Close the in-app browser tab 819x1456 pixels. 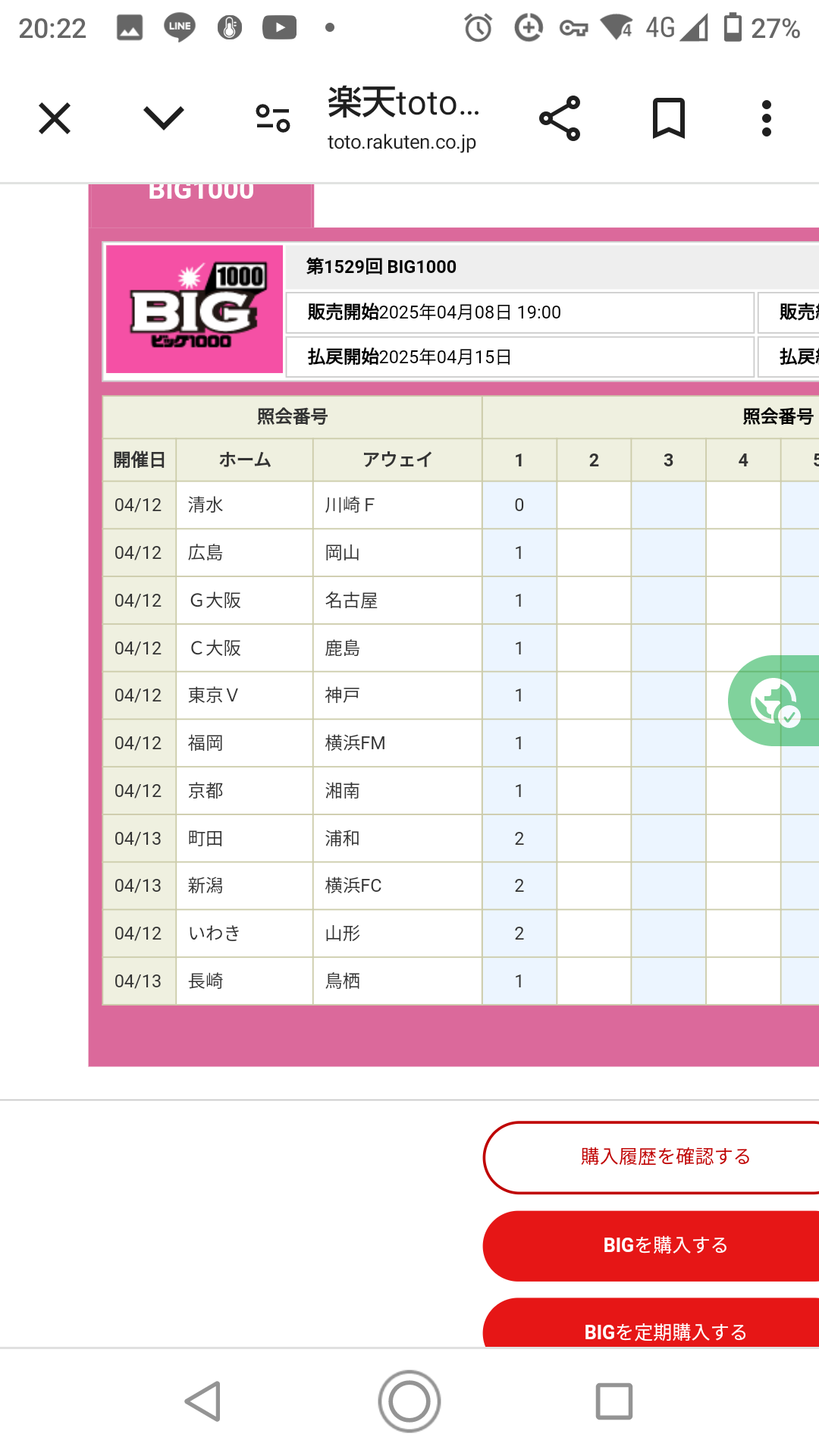(55, 118)
